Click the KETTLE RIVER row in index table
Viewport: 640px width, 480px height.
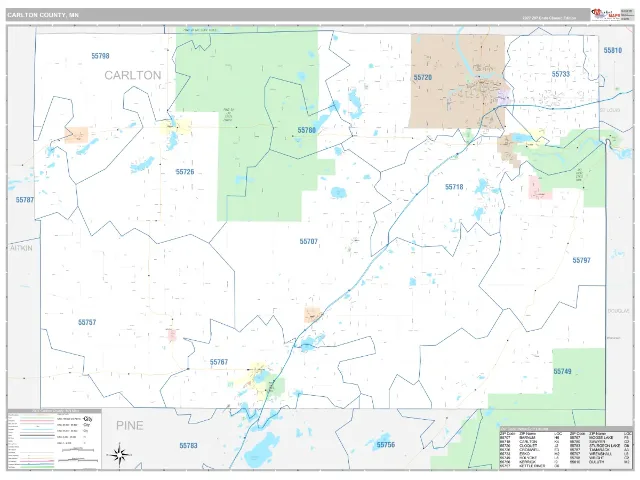(x=532, y=466)
